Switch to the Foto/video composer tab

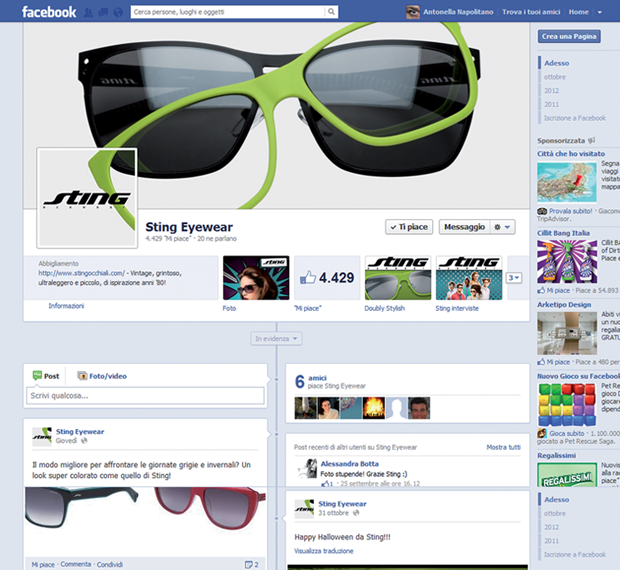[x=103, y=376]
